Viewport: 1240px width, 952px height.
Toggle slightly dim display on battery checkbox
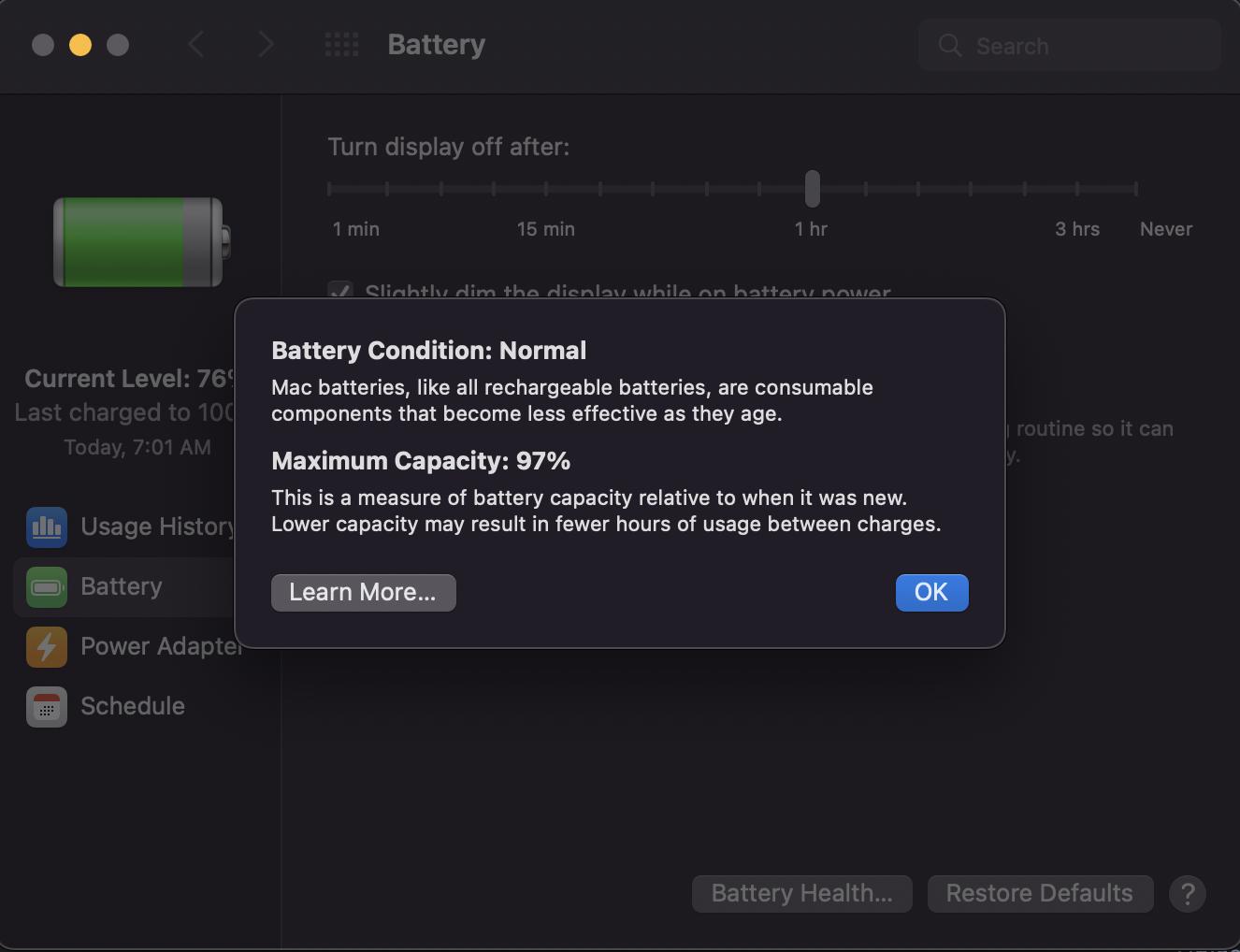[x=340, y=290]
